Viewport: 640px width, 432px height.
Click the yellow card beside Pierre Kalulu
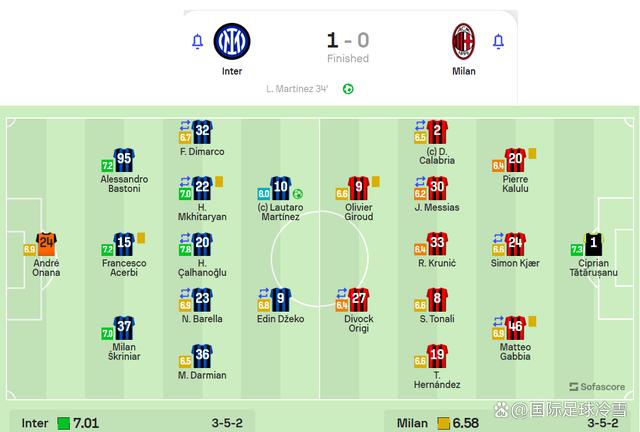click(x=534, y=153)
